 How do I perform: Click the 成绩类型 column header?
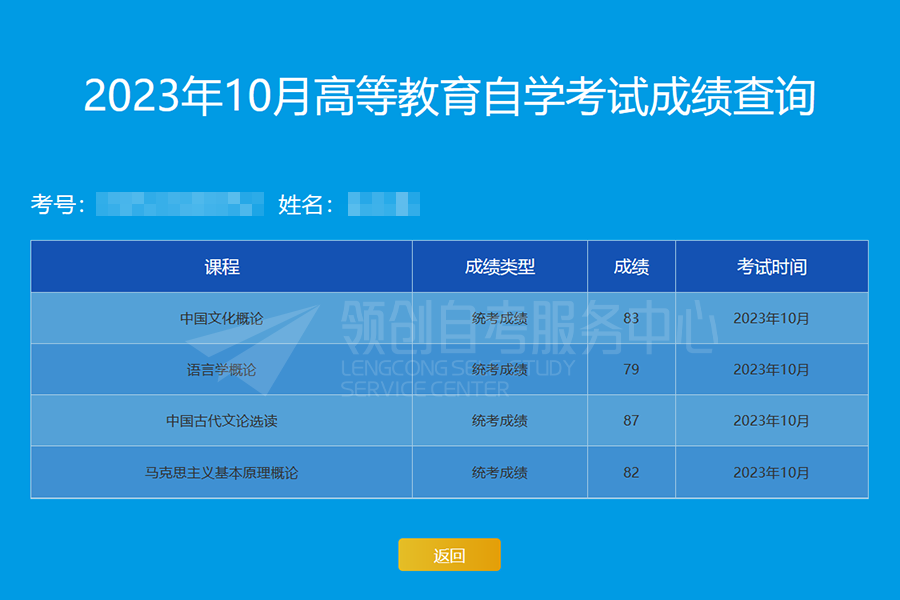tap(500, 266)
